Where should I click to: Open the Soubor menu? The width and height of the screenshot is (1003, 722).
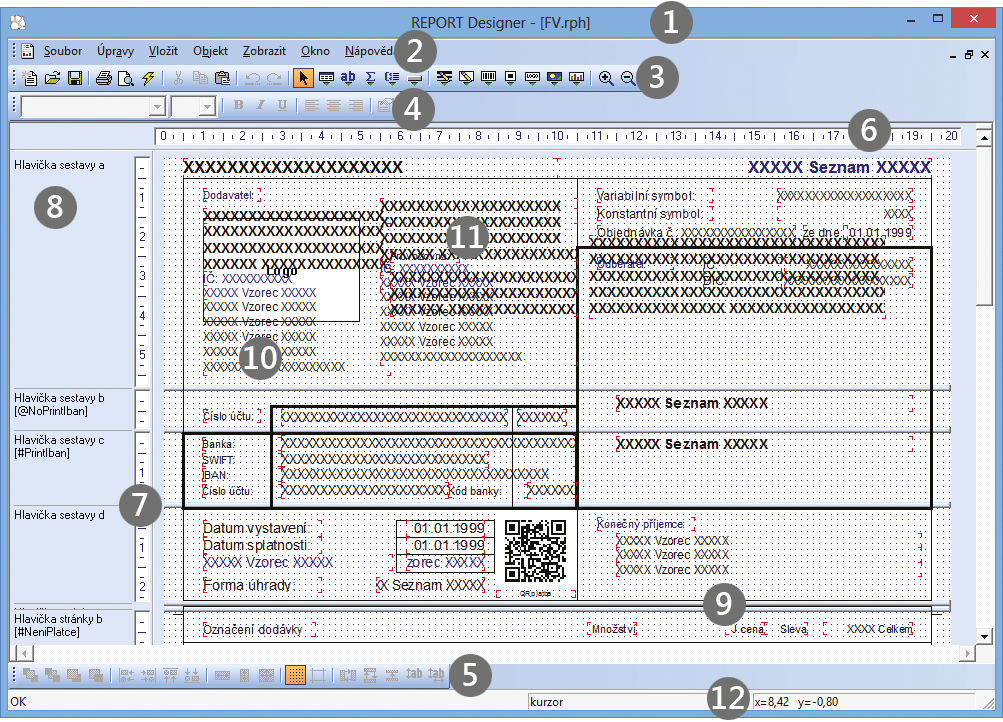click(x=63, y=51)
